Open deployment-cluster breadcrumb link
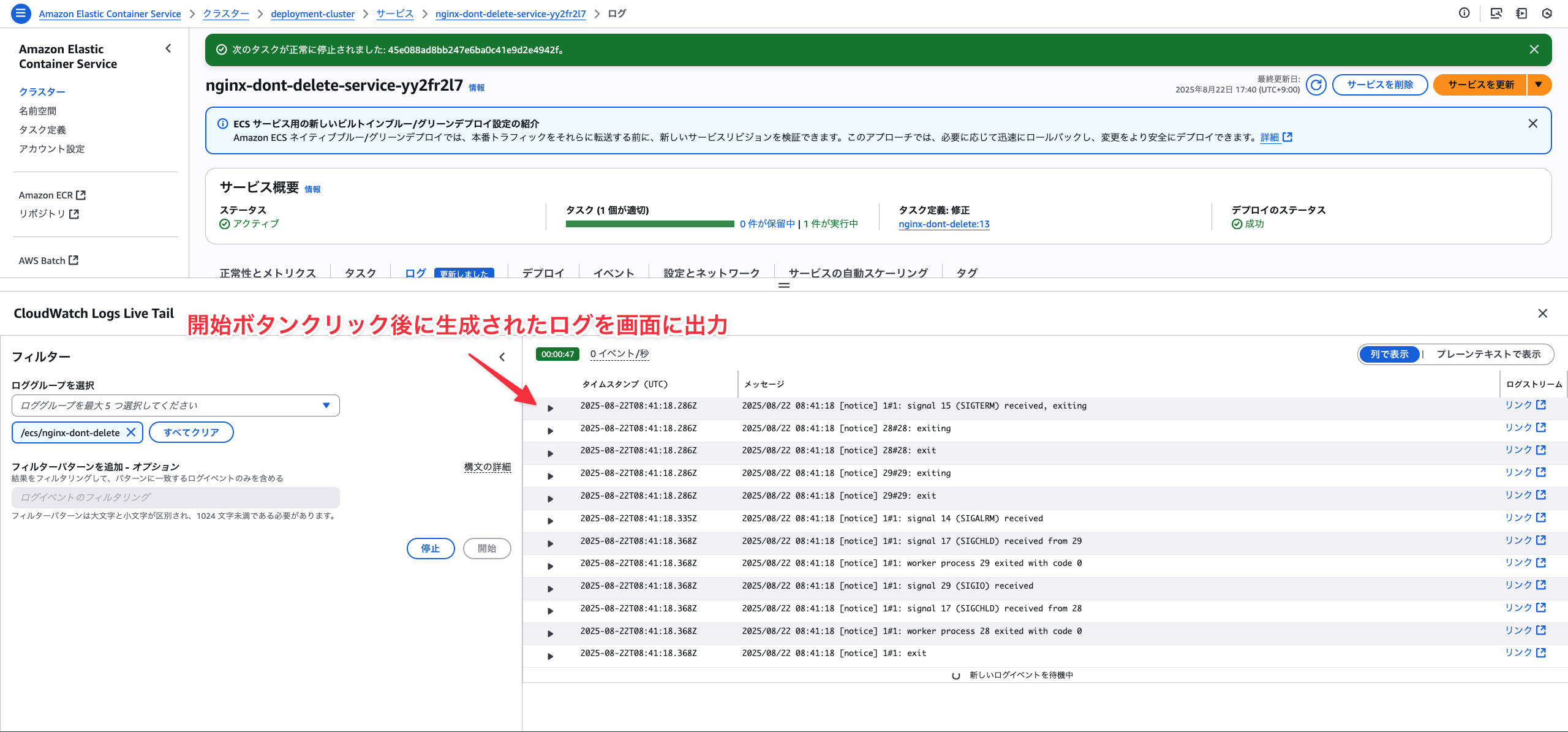Screen dimensions: 1568x732 coord(312,13)
